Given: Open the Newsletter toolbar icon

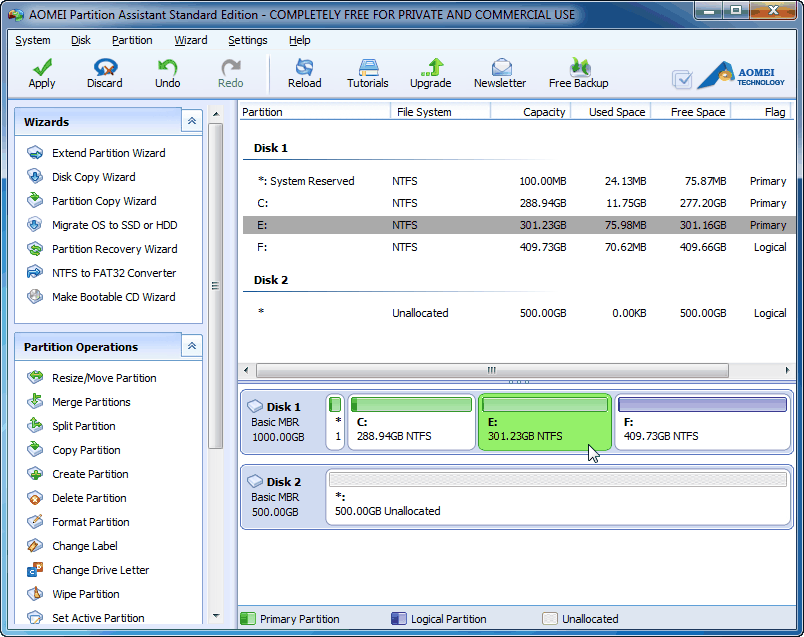Looking at the screenshot, I should pos(500,68).
